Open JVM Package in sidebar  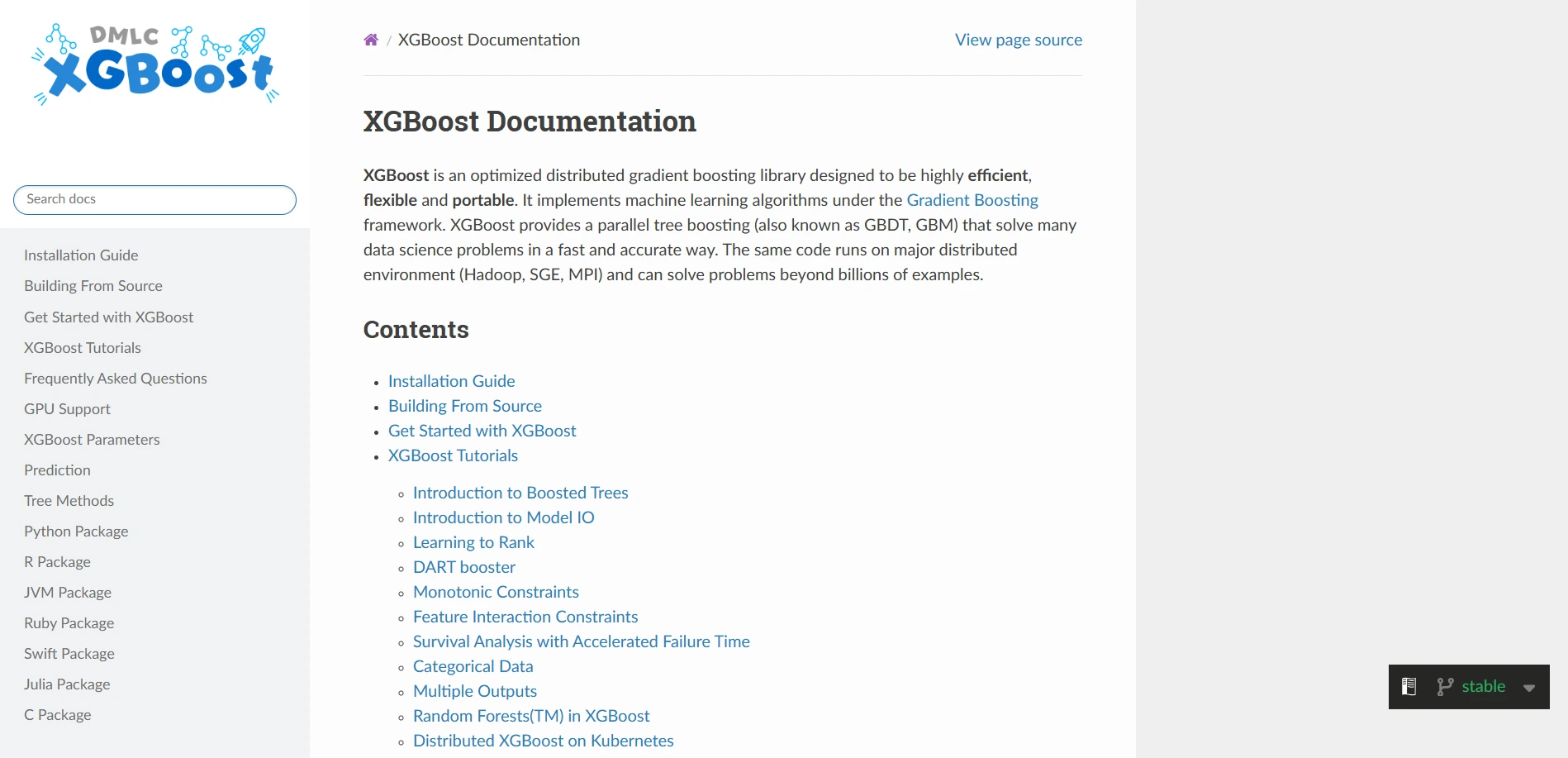68,593
